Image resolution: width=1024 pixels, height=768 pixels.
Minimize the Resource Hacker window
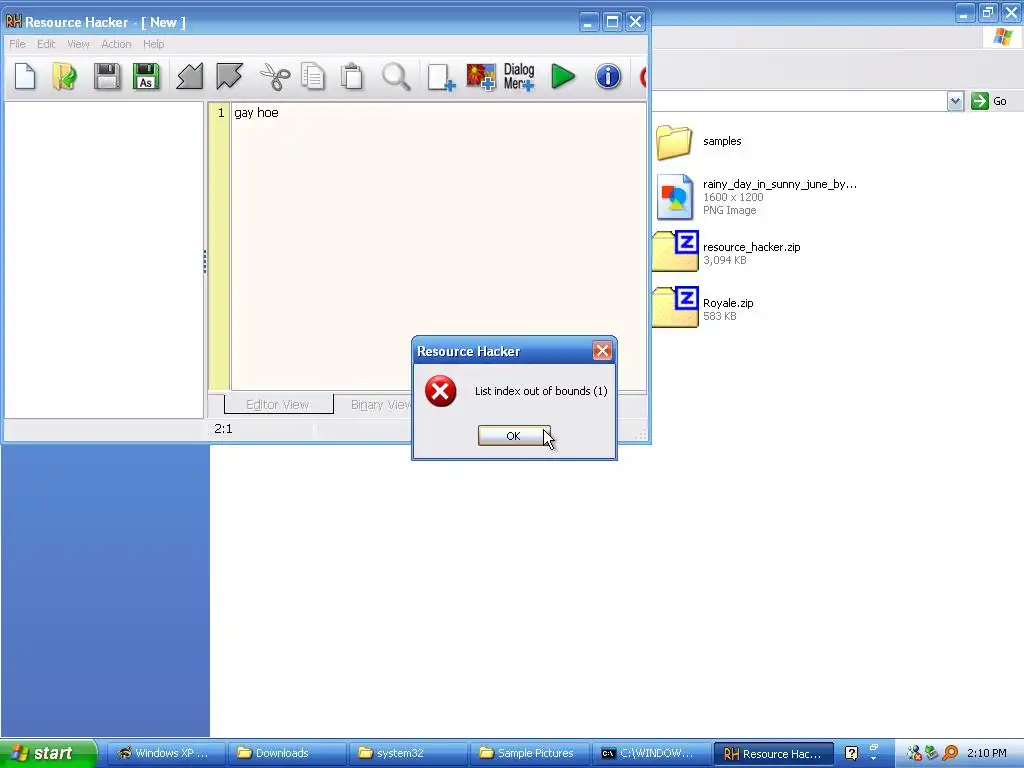coord(588,22)
